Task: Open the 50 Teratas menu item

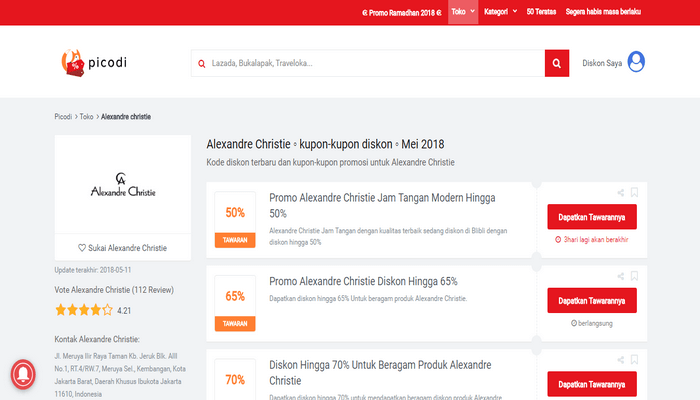Action: point(541,12)
